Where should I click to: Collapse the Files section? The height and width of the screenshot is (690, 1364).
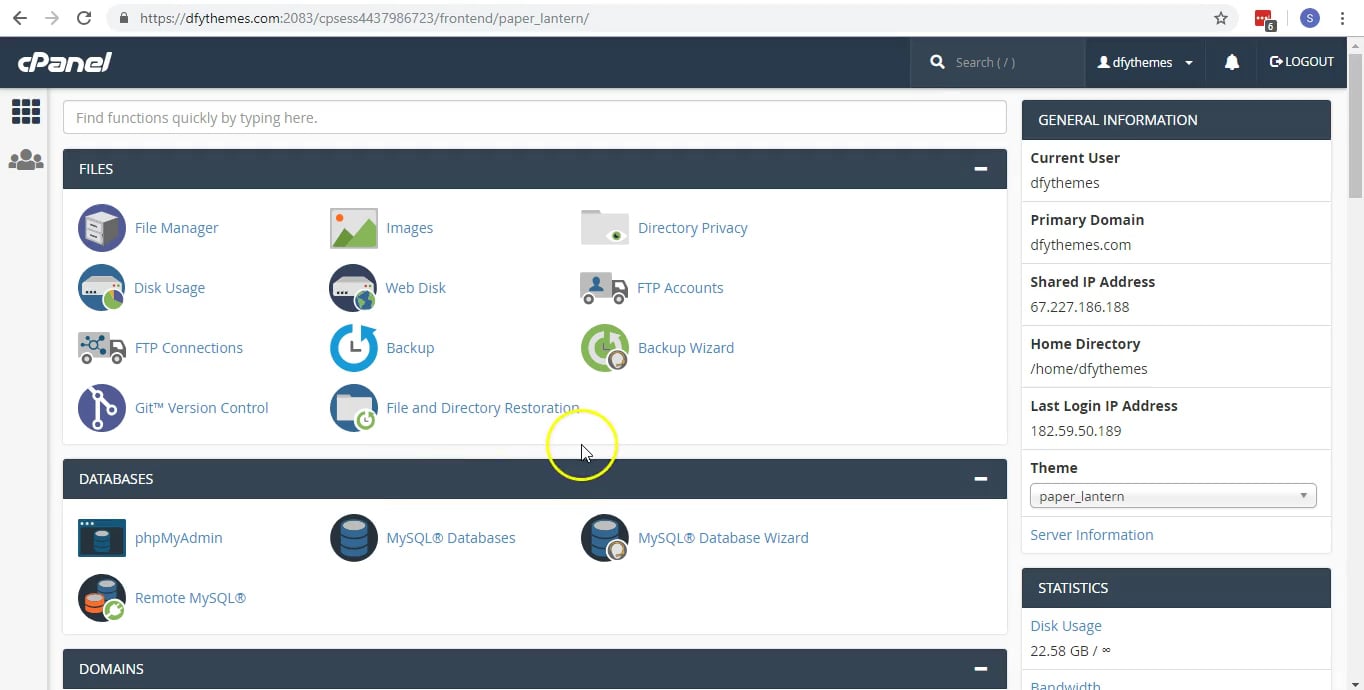(981, 169)
